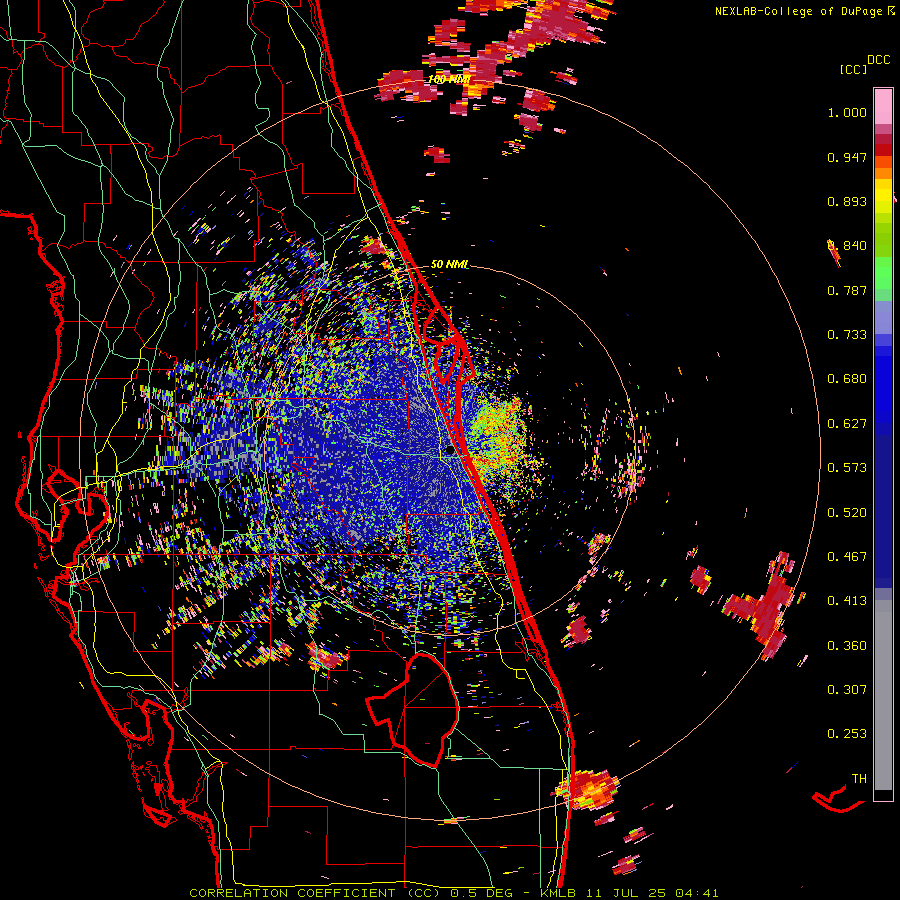Select the 1.000 legend value
Viewport: 900px width, 900px height.
point(847,112)
